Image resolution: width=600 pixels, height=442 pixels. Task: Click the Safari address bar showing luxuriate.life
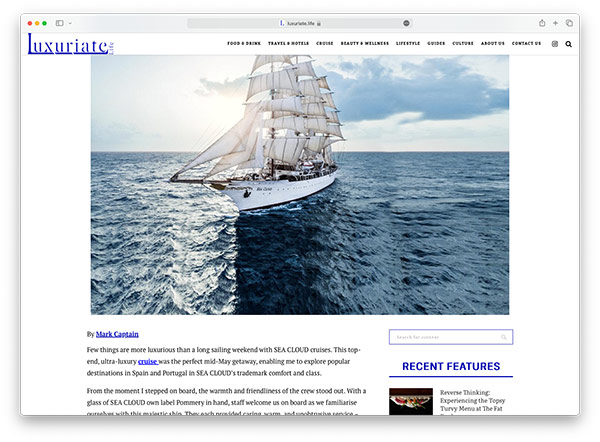[300, 22]
